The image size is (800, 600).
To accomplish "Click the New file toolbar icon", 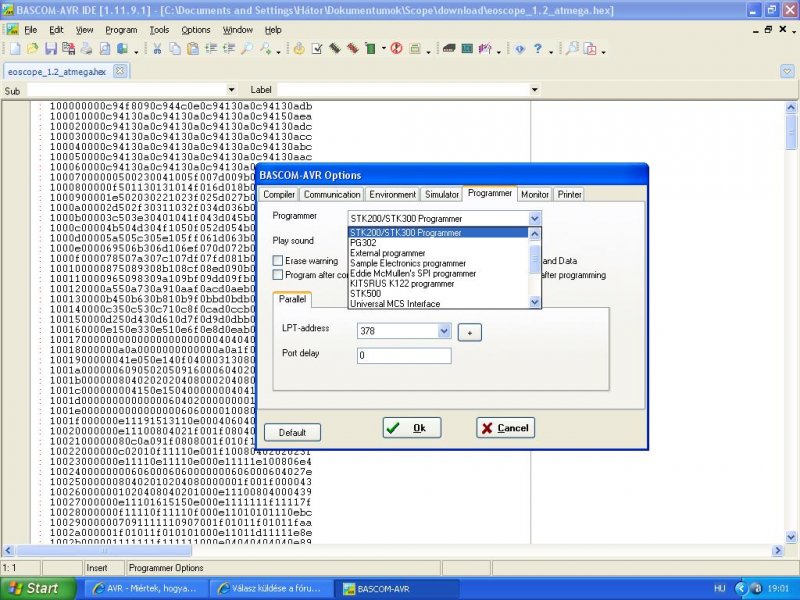I will click(15, 49).
